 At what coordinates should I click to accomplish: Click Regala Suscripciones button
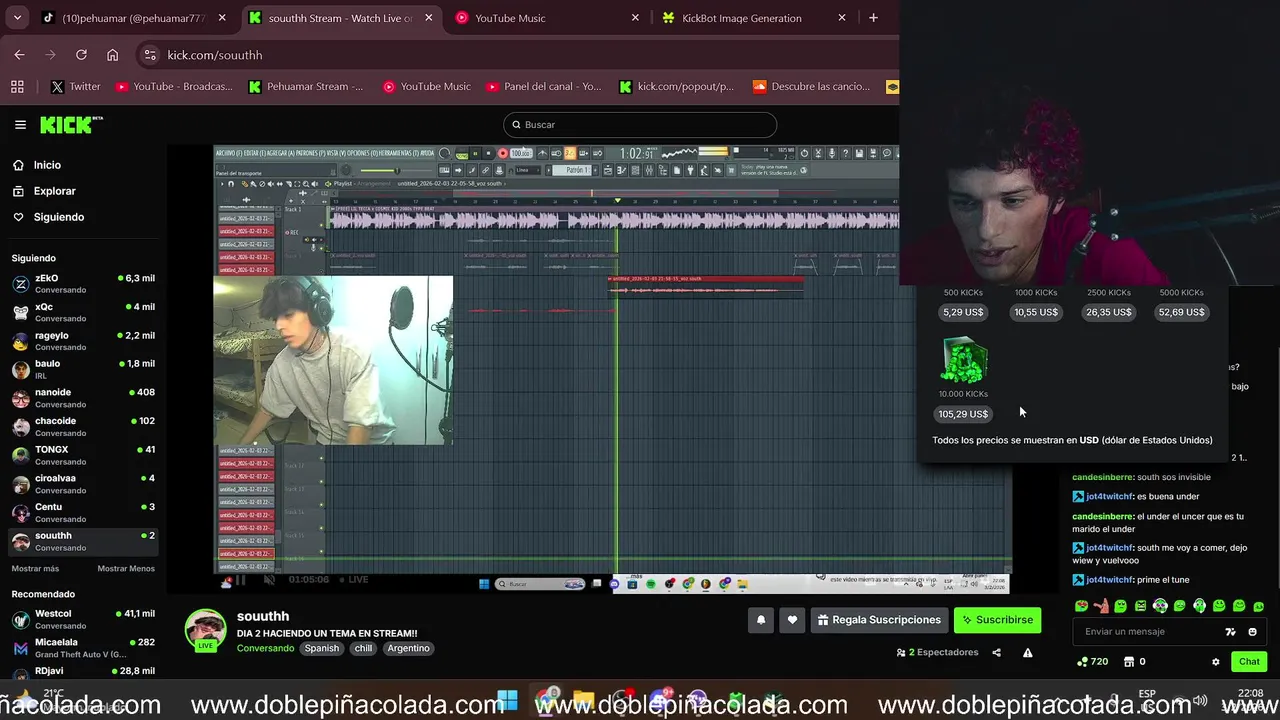[x=879, y=620]
